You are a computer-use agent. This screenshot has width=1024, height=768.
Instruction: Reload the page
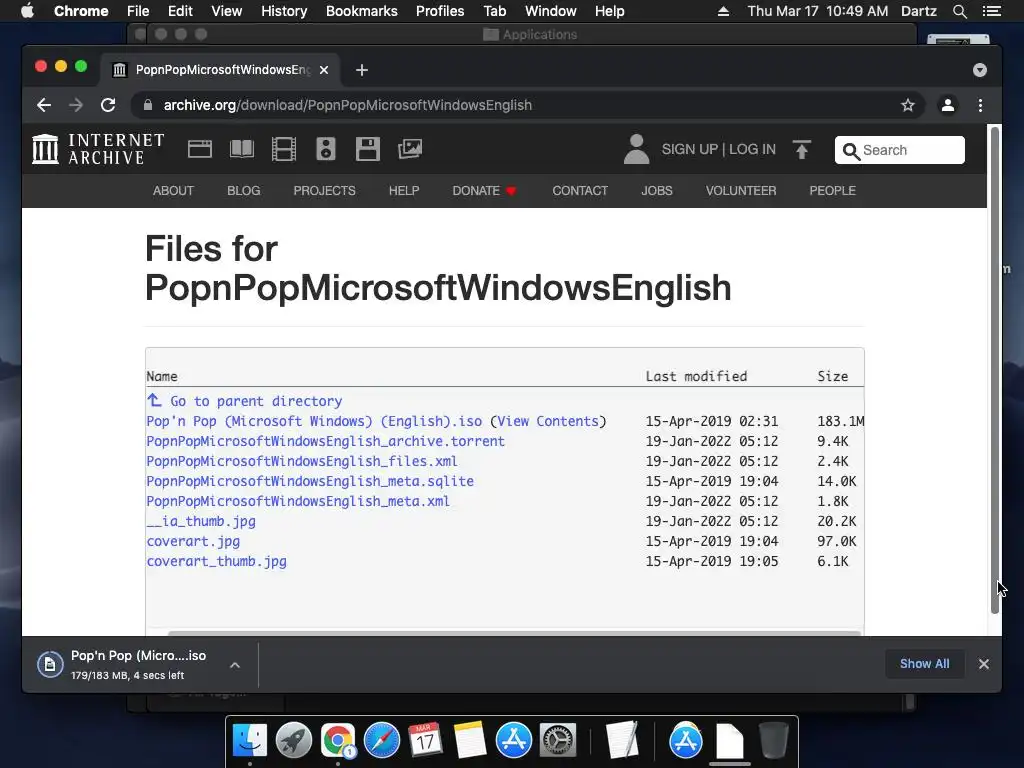[x=108, y=105]
